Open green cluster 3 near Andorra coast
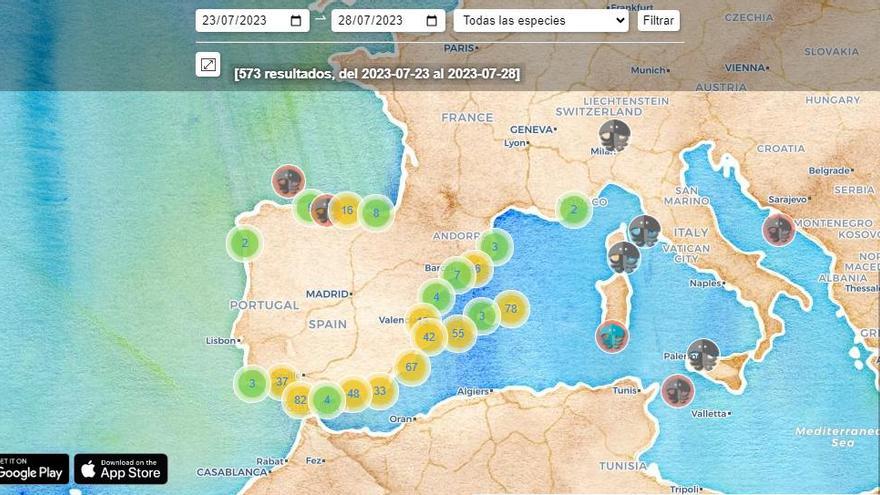 (x=494, y=246)
